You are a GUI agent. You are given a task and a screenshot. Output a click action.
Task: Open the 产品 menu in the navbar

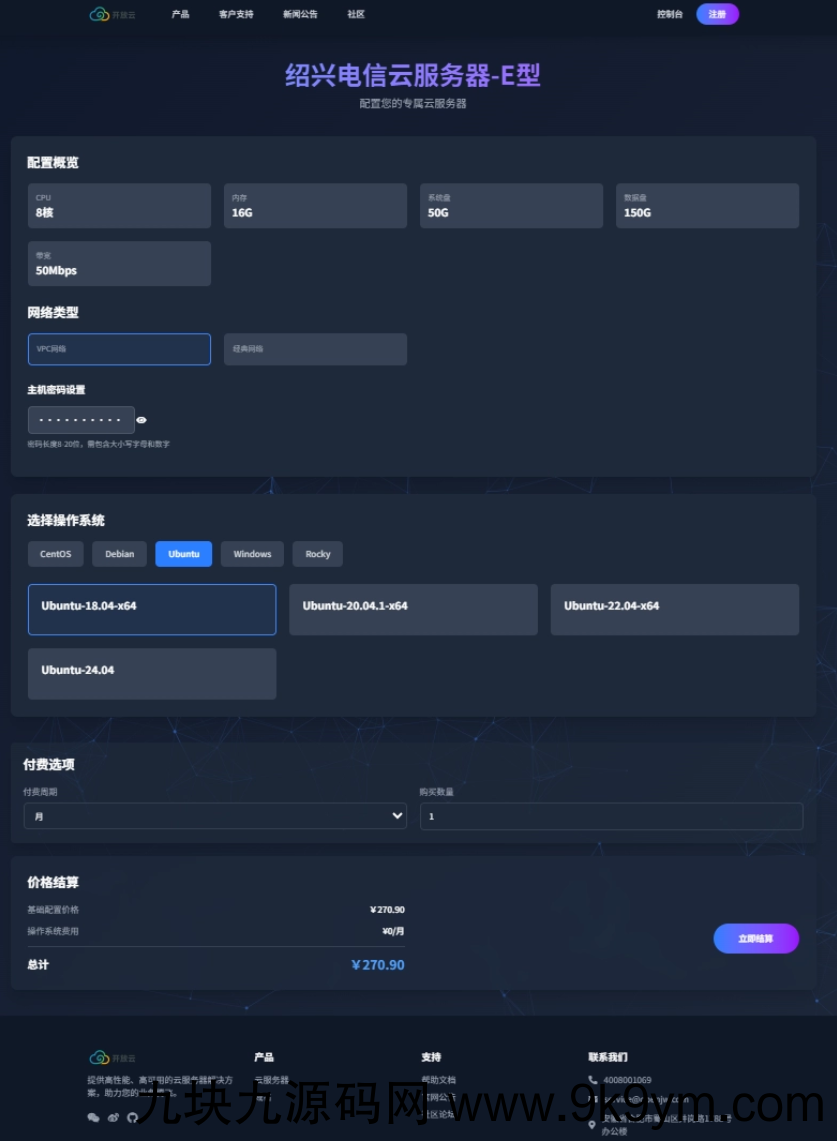(180, 15)
